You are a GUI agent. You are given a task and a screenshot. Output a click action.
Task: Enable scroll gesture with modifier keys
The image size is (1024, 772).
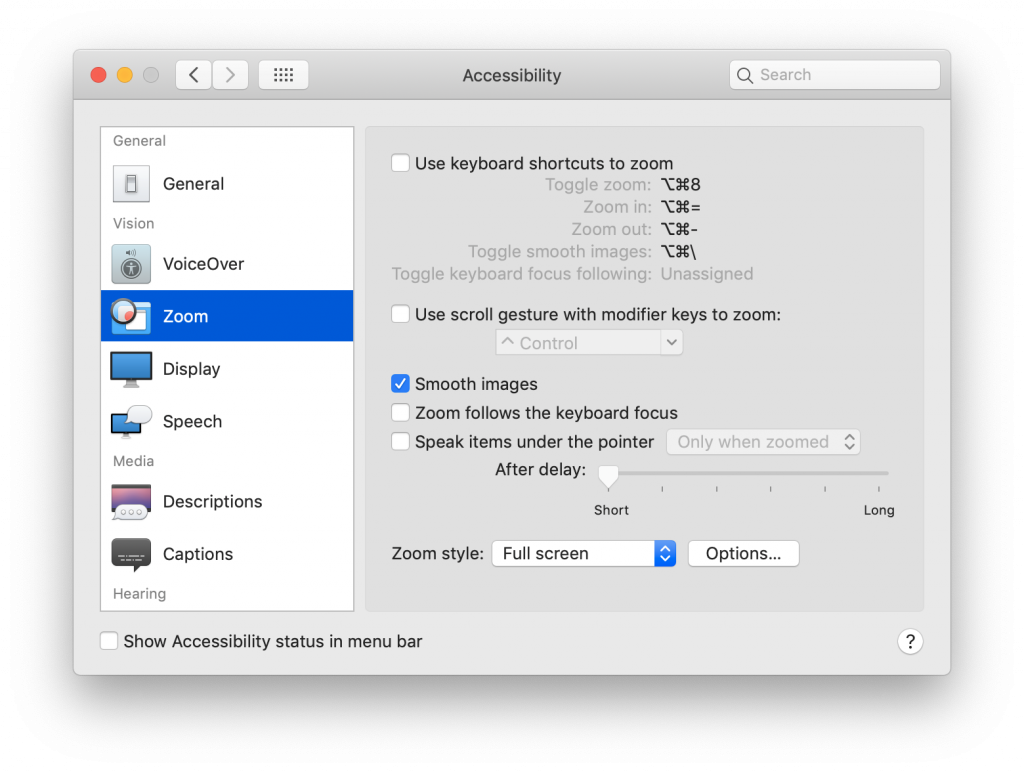tap(400, 314)
